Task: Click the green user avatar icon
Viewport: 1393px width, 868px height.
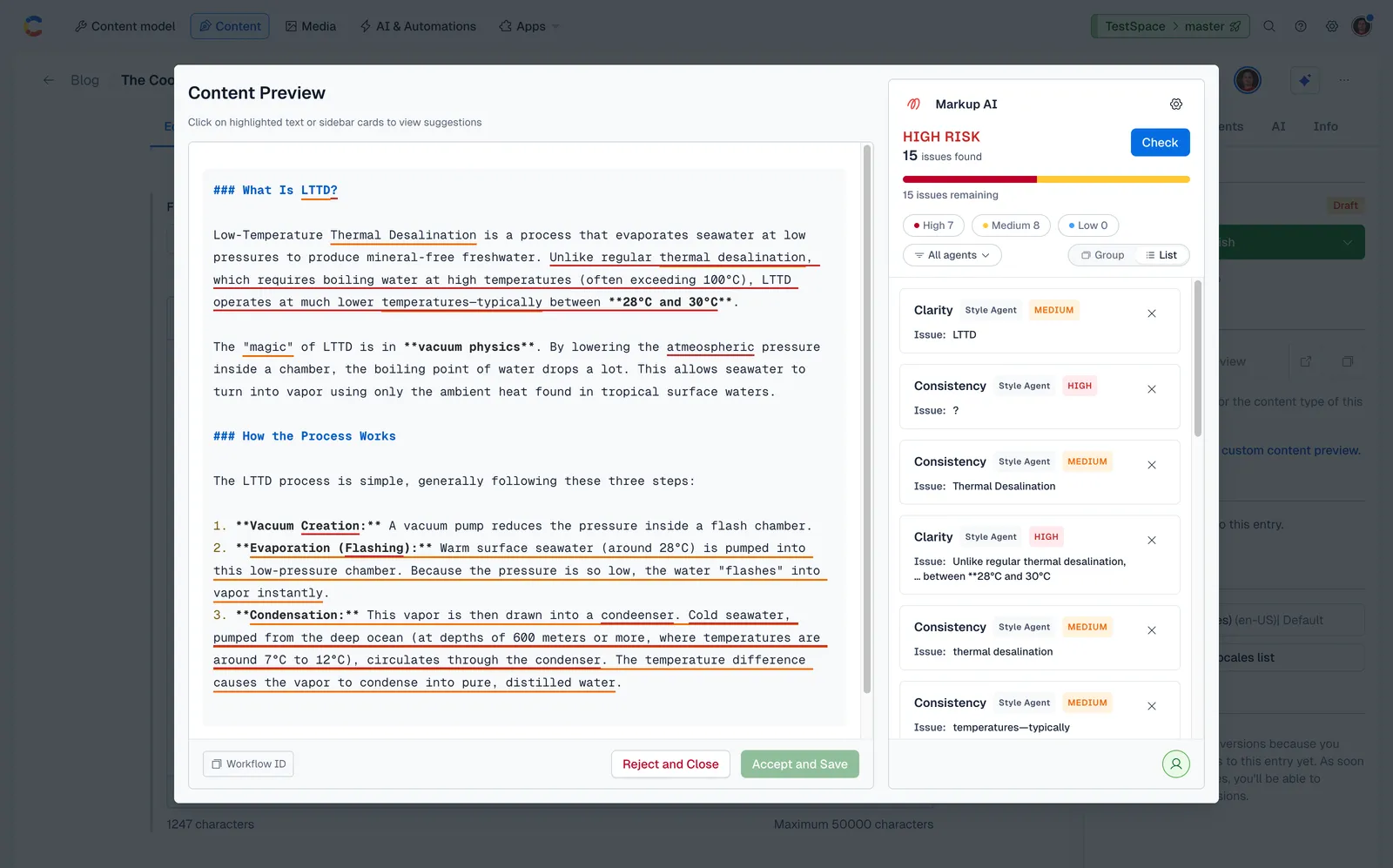Action: click(1175, 764)
